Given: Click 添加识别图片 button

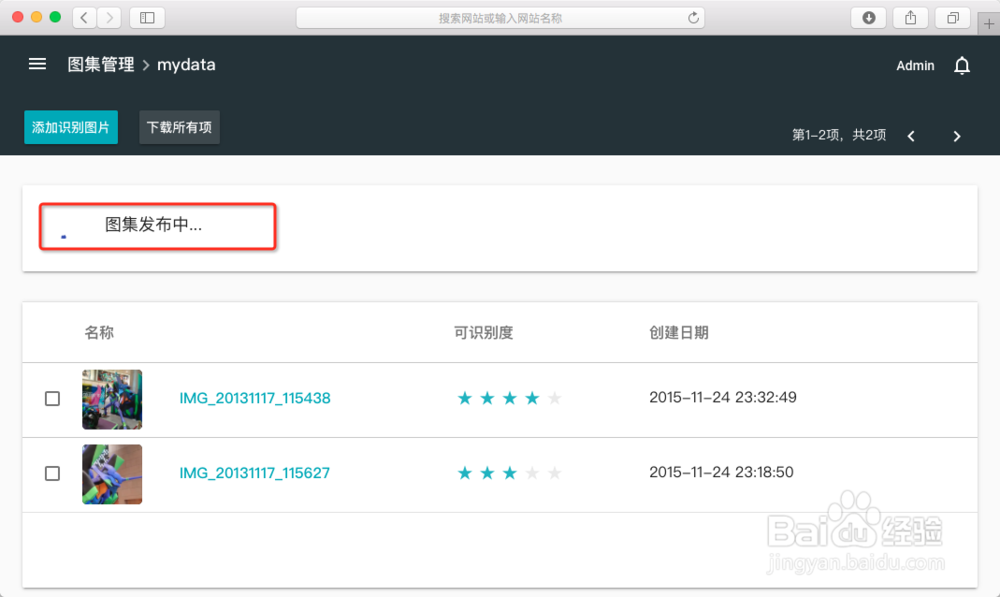Looking at the screenshot, I should coord(71,127).
